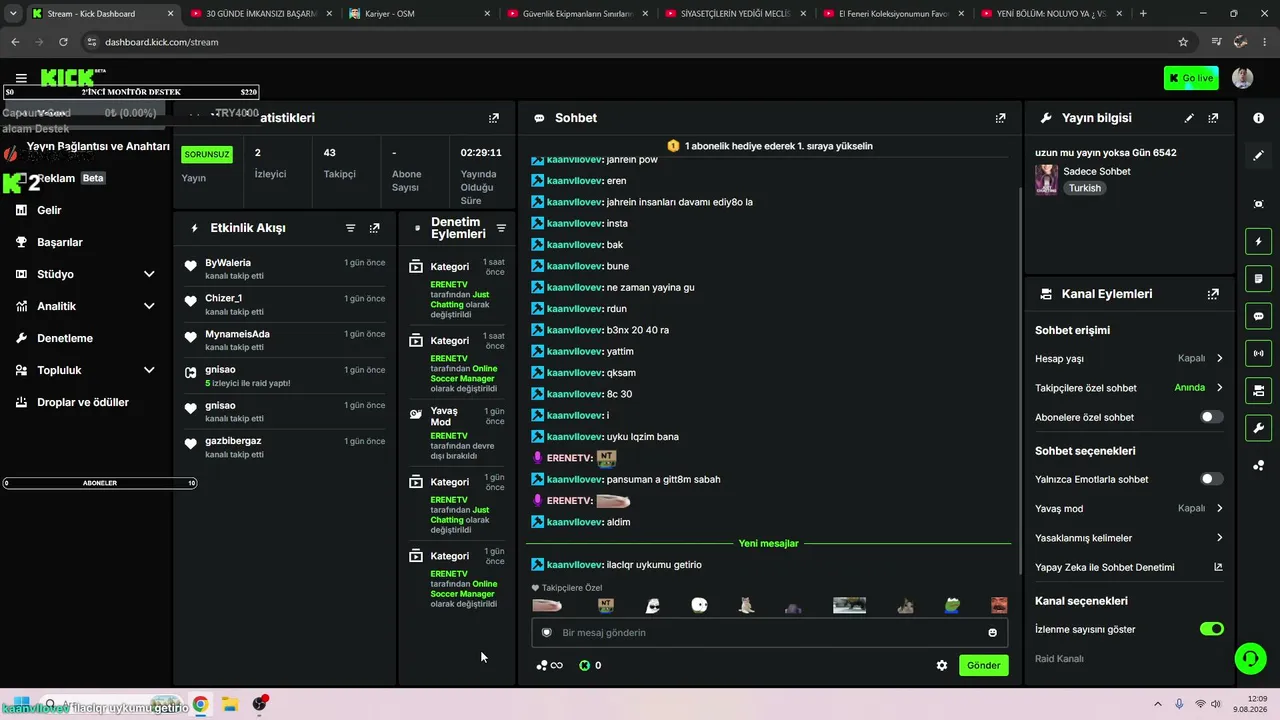Filter the Etkinlik Akışı activity feed
This screenshot has height=720, width=1280.
click(x=351, y=228)
